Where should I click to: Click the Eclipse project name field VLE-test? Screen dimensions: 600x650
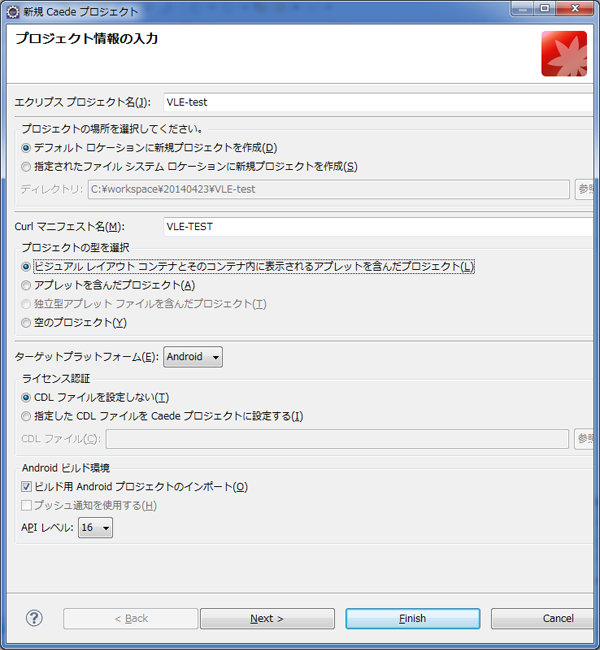point(378,102)
